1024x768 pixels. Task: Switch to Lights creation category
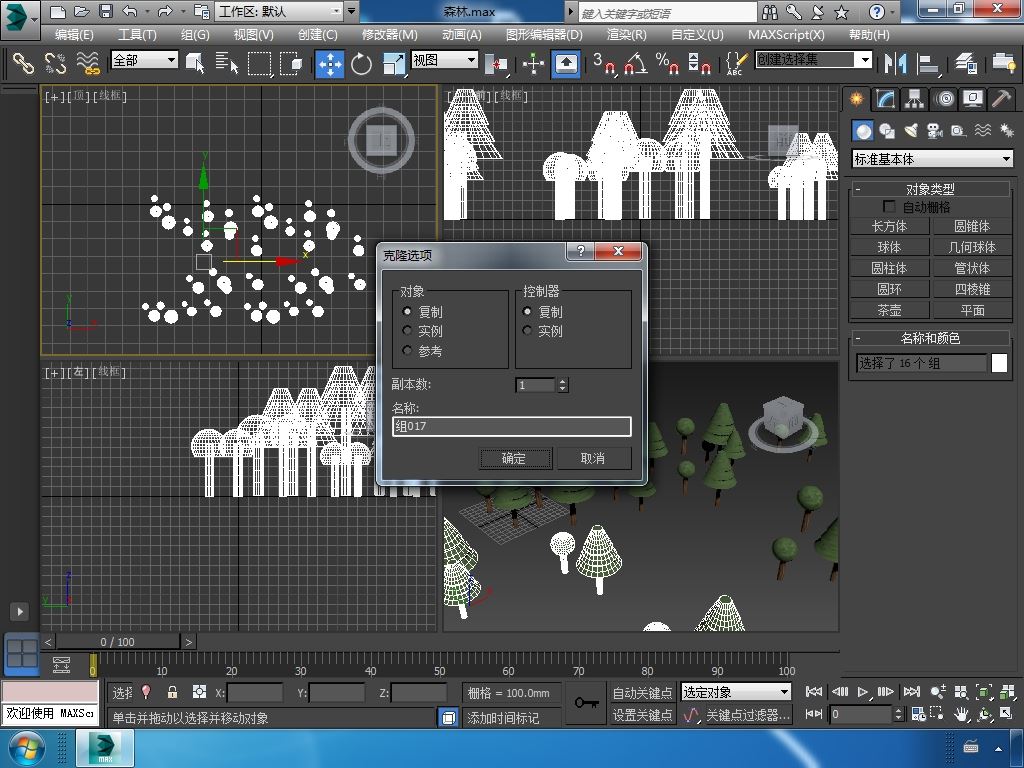pos(910,131)
